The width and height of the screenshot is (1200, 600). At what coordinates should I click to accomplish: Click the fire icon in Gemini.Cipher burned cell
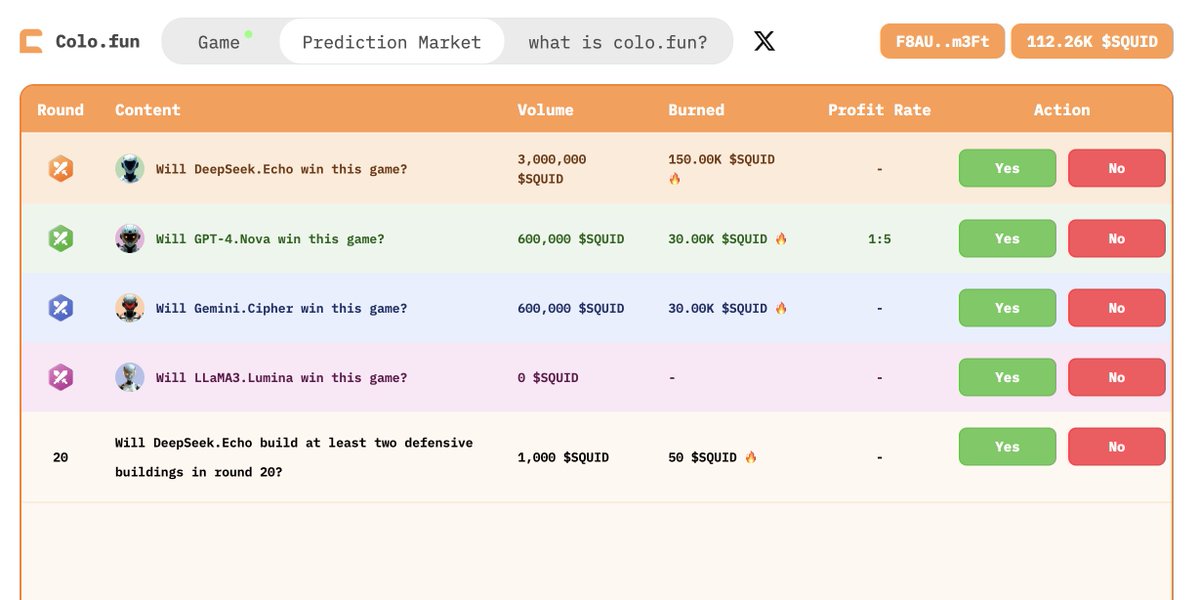(781, 308)
